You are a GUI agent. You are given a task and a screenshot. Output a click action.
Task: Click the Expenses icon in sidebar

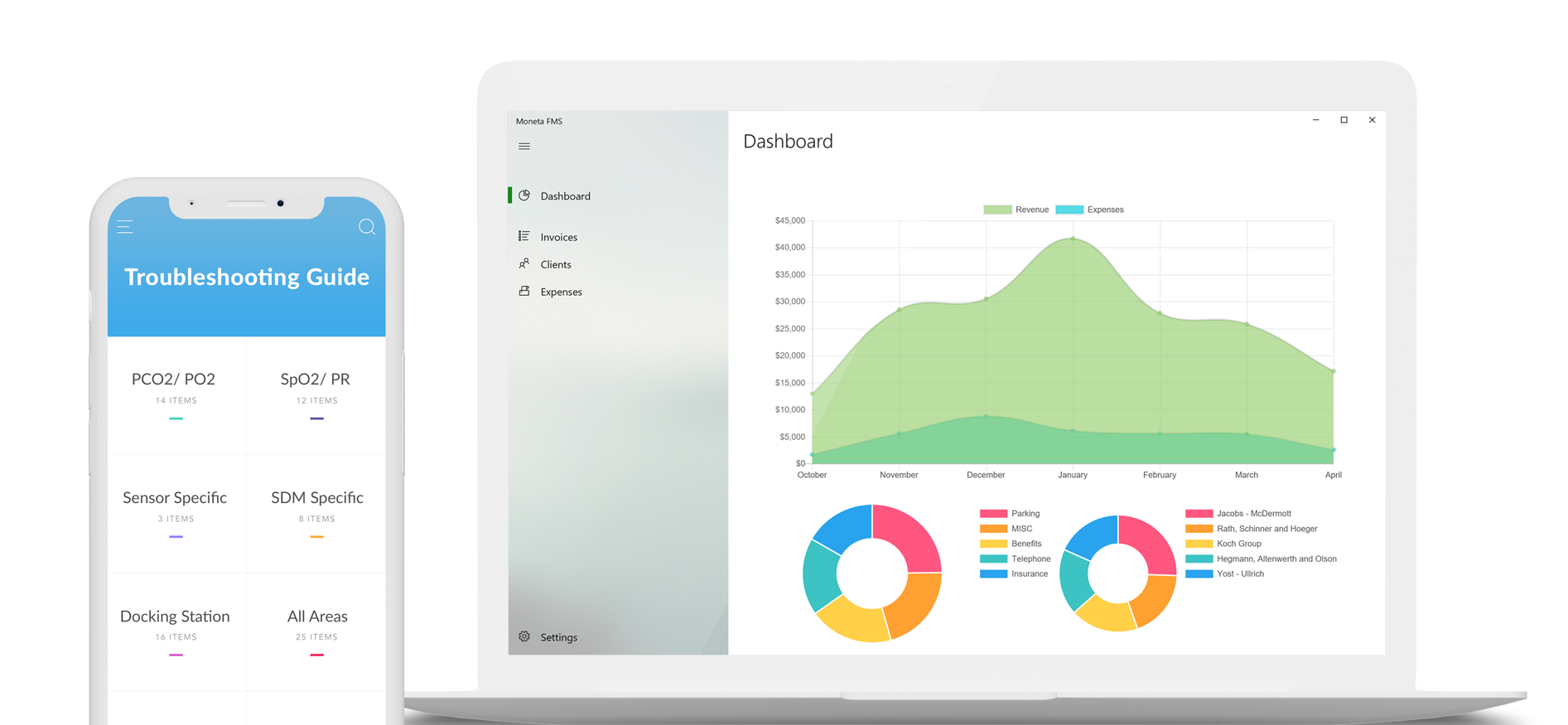point(524,291)
